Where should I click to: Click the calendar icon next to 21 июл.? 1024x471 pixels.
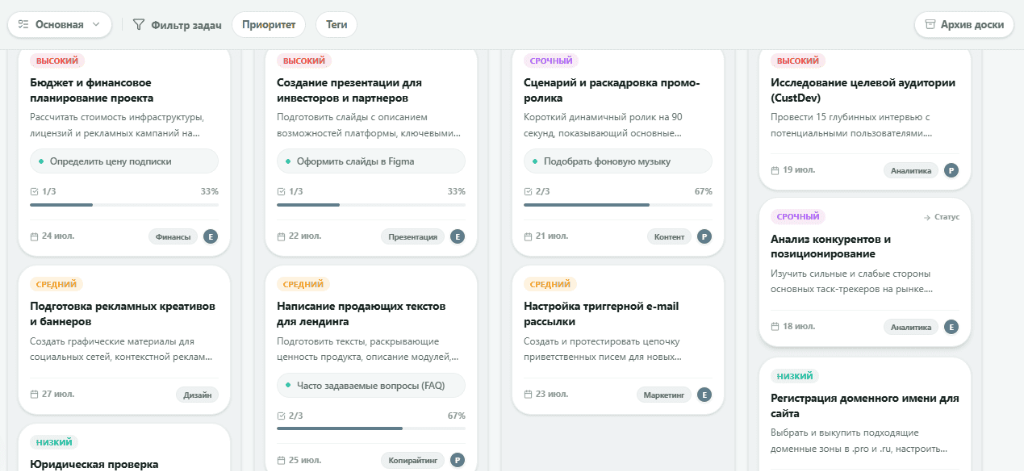click(528, 236)
